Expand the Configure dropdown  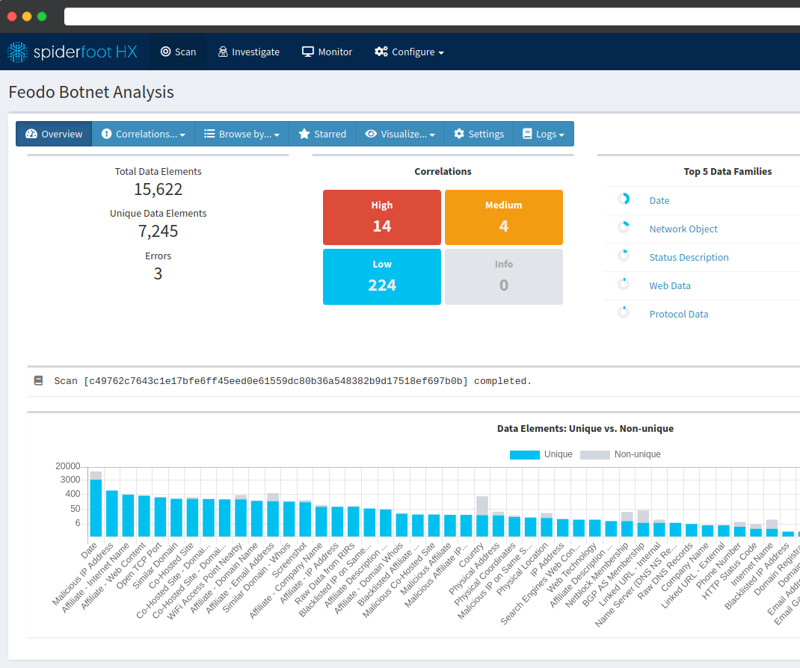click(x=409, y=52)
